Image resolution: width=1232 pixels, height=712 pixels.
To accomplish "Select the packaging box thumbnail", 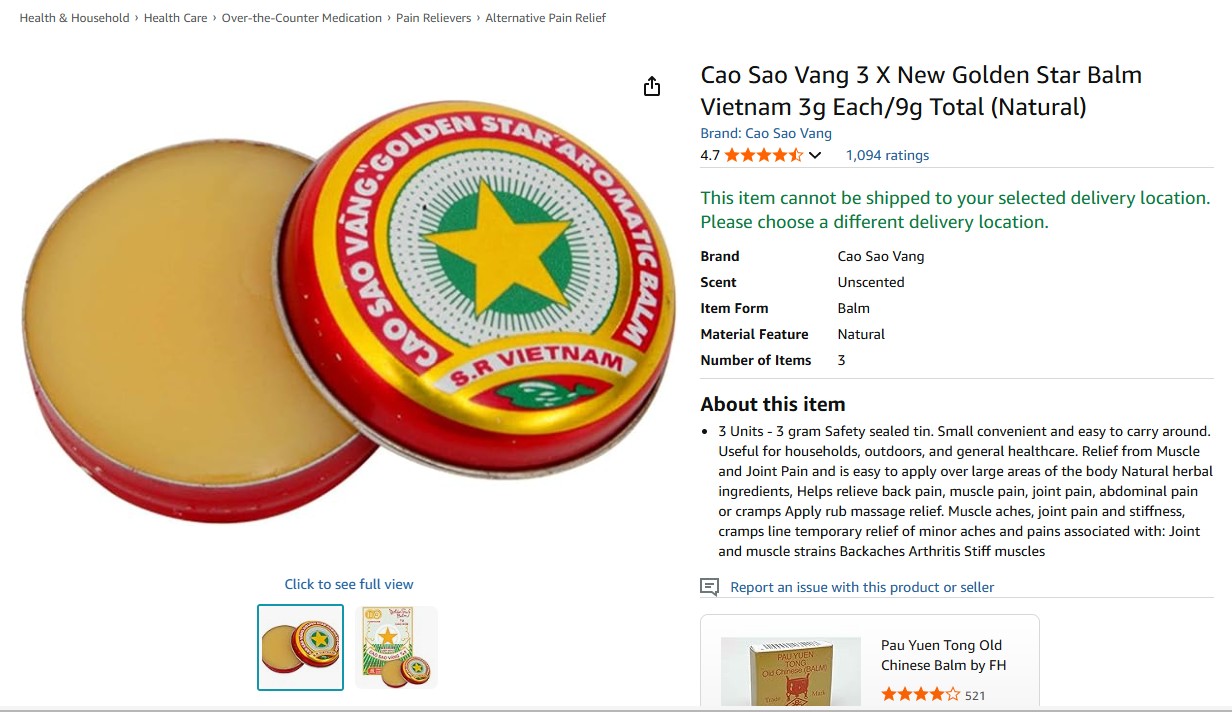I will click(398, 647).
